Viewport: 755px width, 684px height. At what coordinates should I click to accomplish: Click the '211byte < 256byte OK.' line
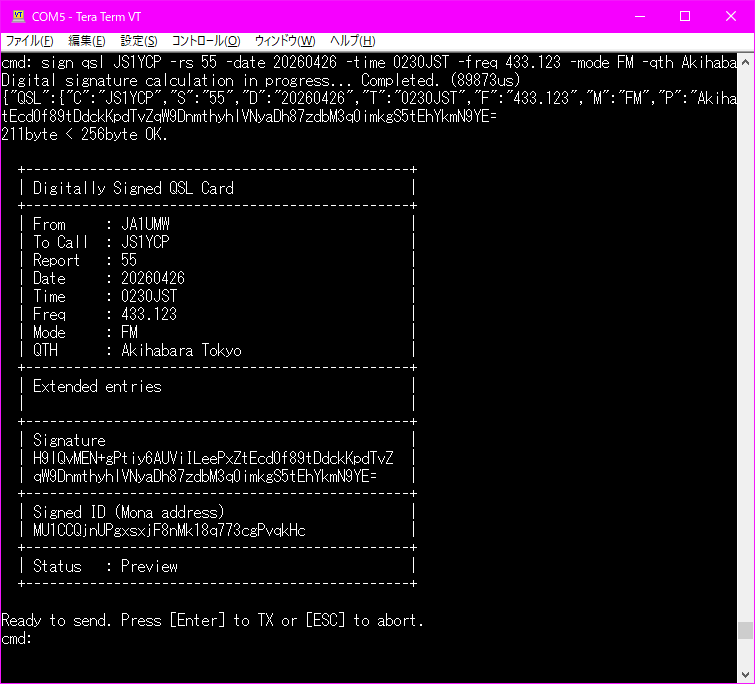pyautogui.click(x=85, y=134)
